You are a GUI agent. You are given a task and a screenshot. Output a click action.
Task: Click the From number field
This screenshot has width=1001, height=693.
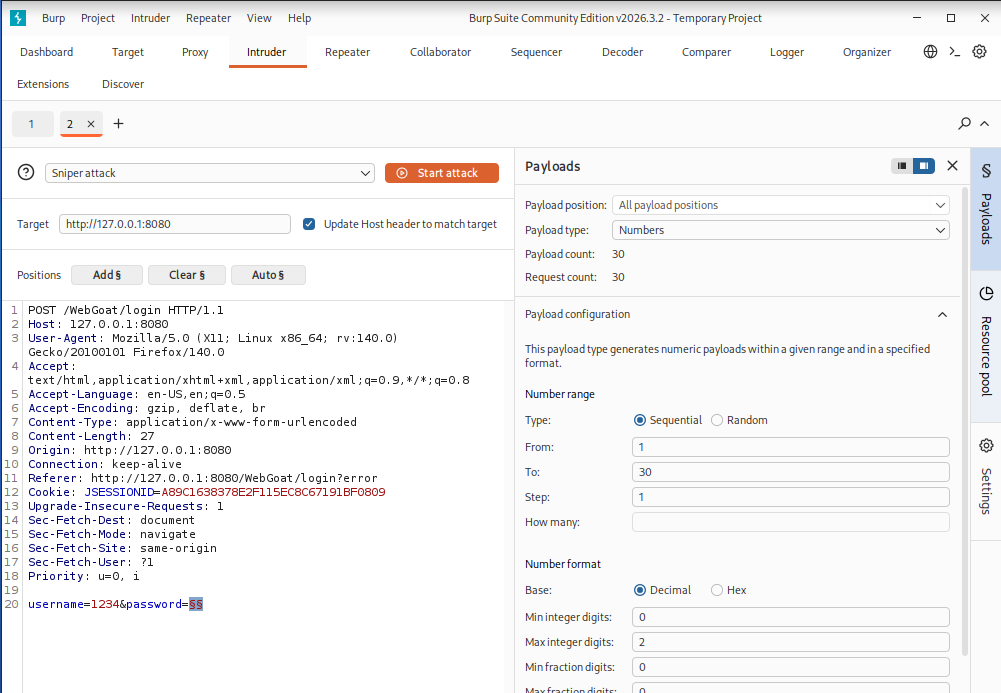pyautogui.click(x=790, y=447)
